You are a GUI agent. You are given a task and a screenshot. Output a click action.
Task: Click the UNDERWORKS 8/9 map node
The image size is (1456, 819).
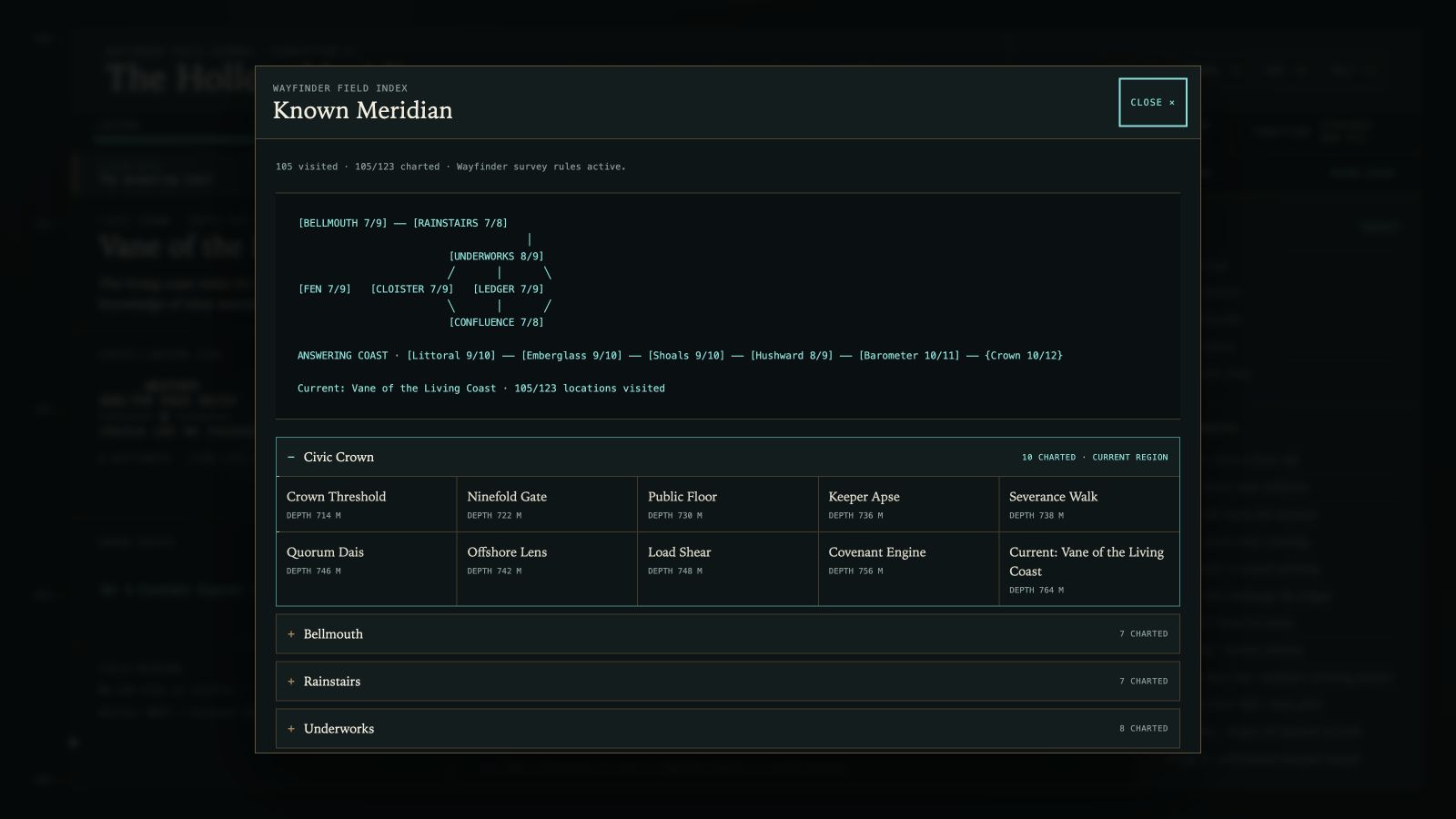(x=496, y=257)
